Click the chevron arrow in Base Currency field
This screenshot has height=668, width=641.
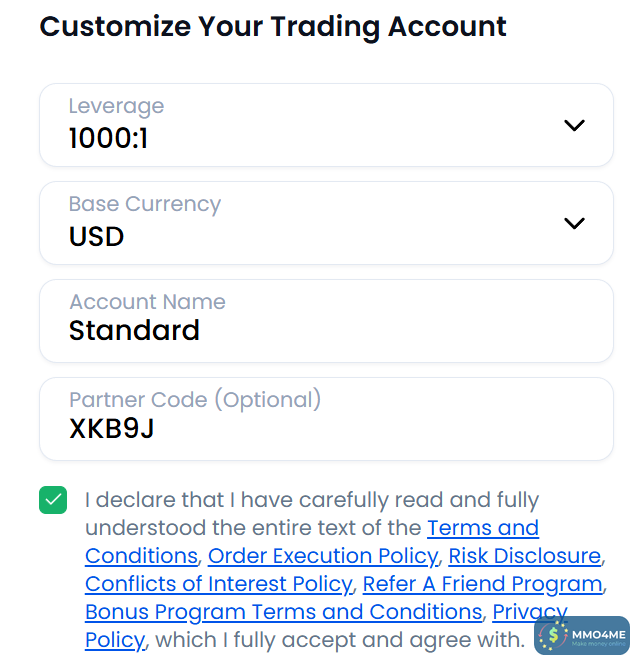574,223
